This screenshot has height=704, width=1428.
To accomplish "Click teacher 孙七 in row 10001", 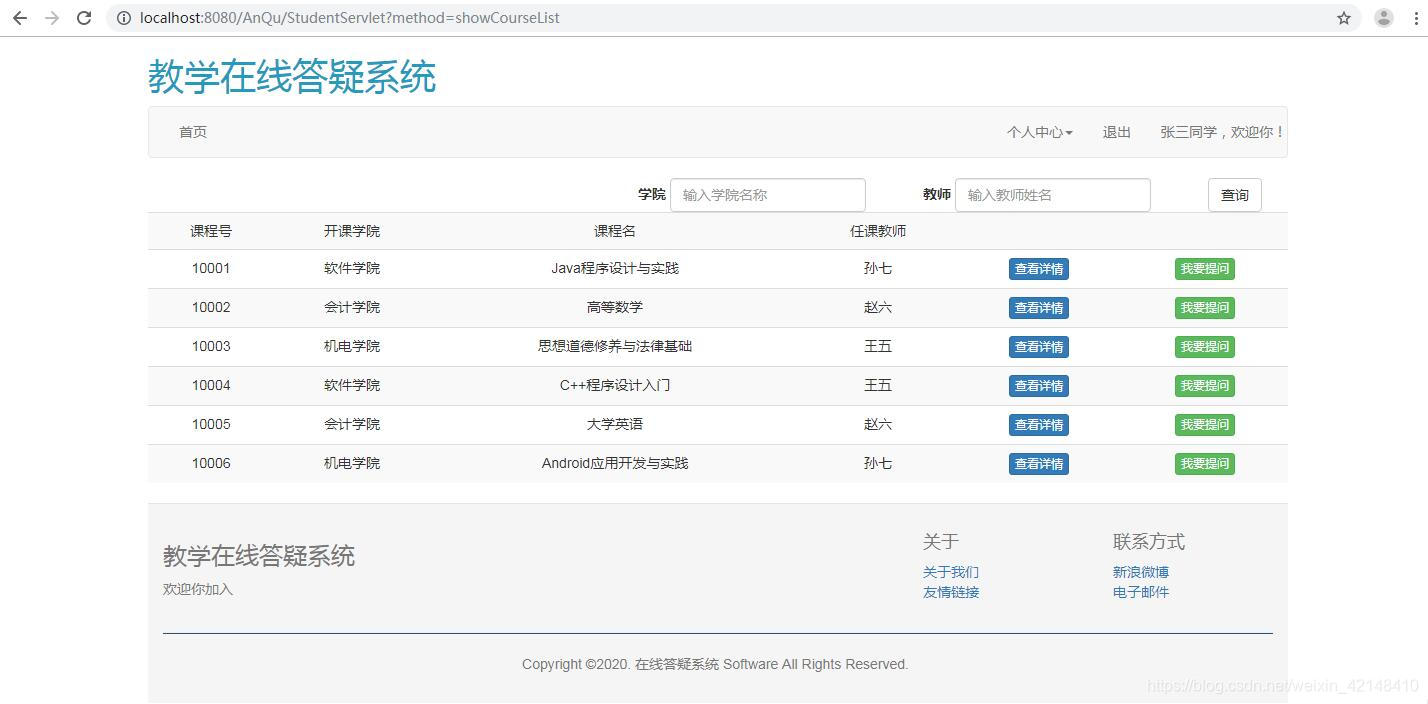I will [878, 269].
